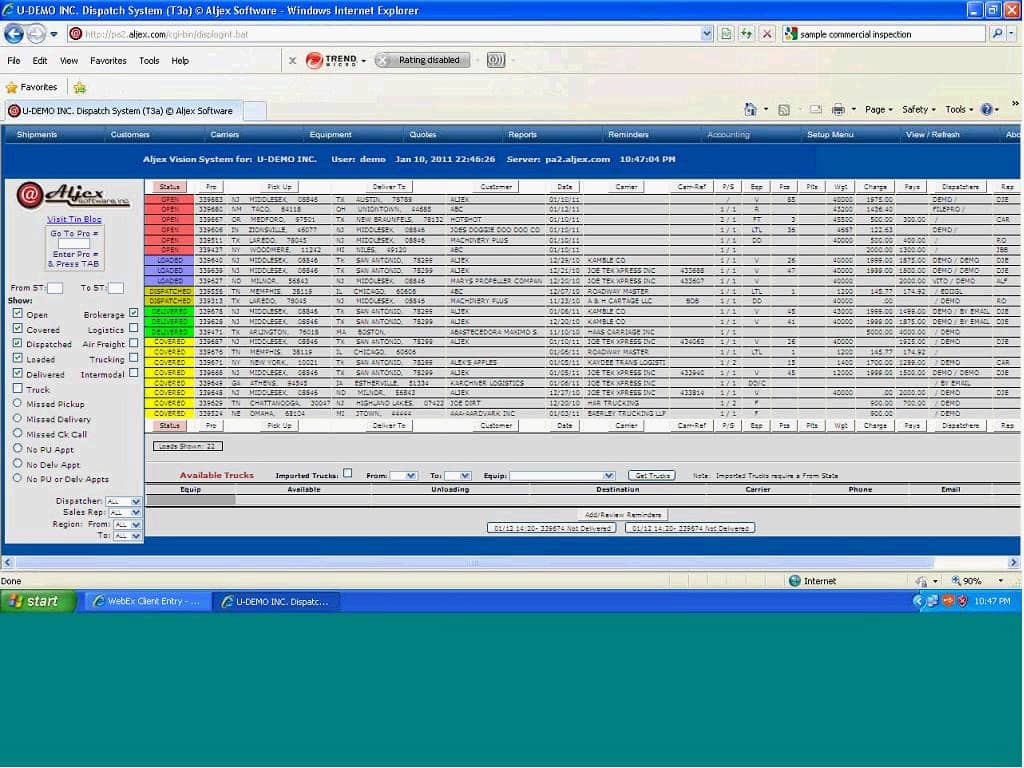Screen dimensions: 1024x768
Task: Click the Read Mail icon
Action: pyautogui.click(x=816, y=110)
